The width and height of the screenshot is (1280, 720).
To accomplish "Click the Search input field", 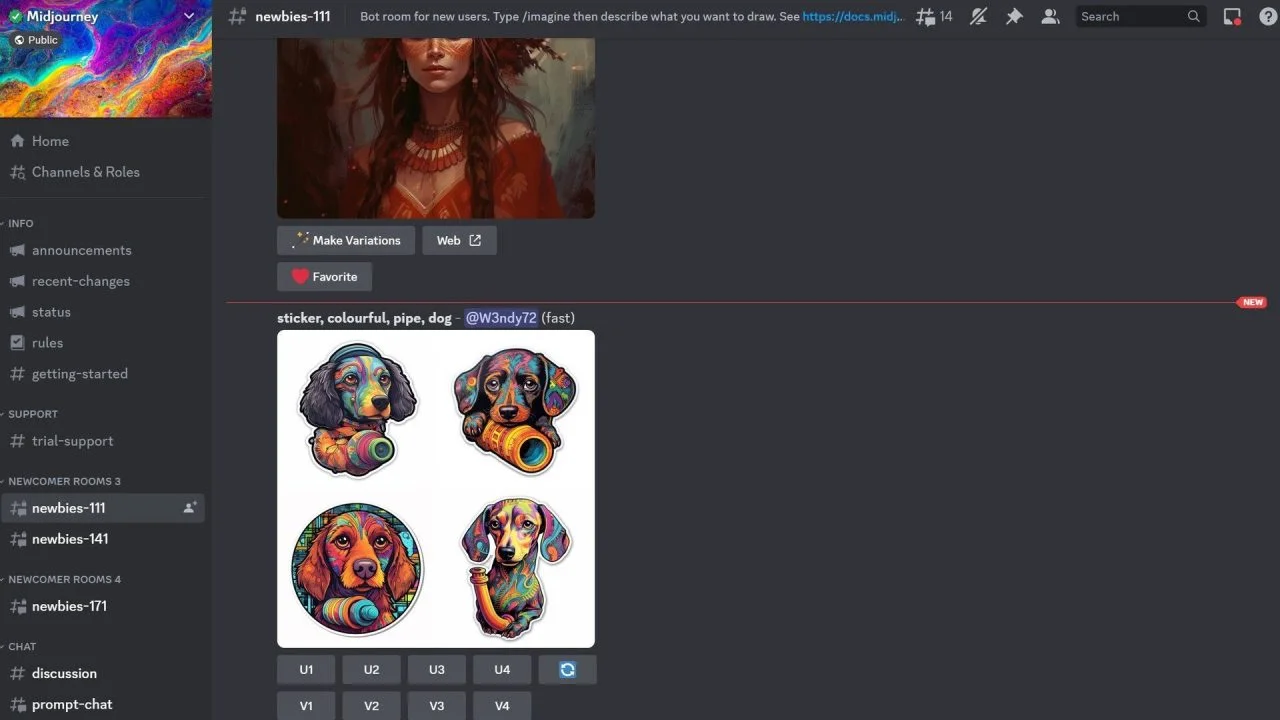I will 1130,16.
